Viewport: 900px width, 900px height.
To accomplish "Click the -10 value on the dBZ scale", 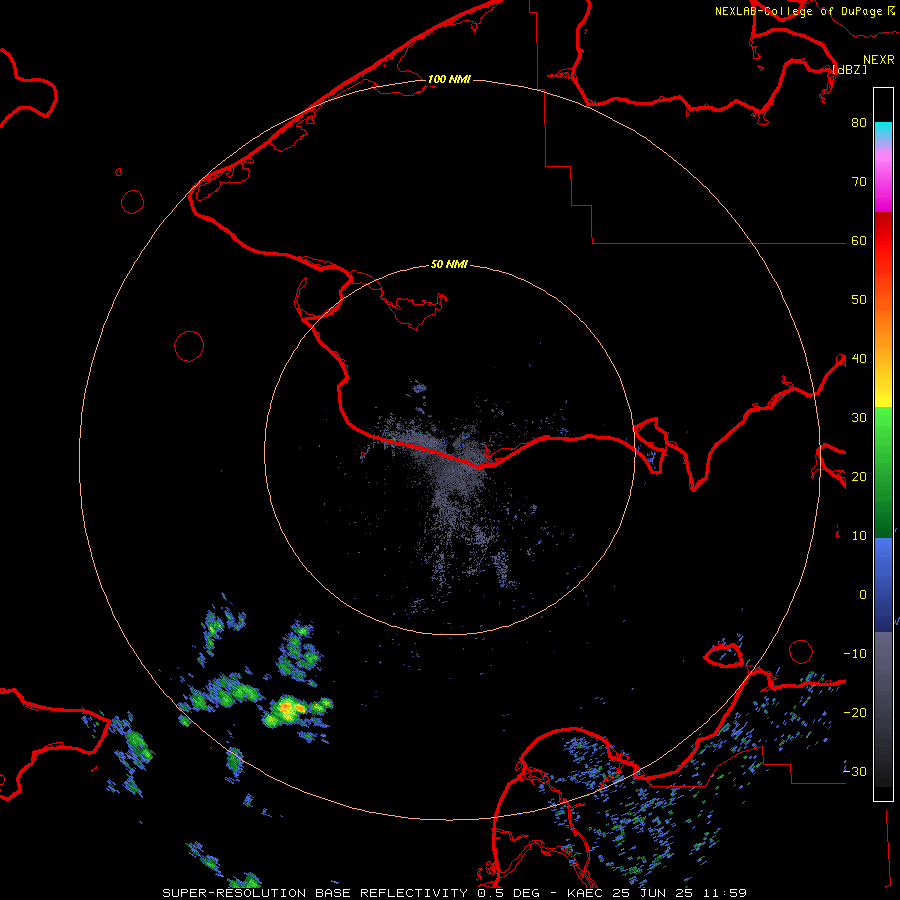I will click(855, 653).
